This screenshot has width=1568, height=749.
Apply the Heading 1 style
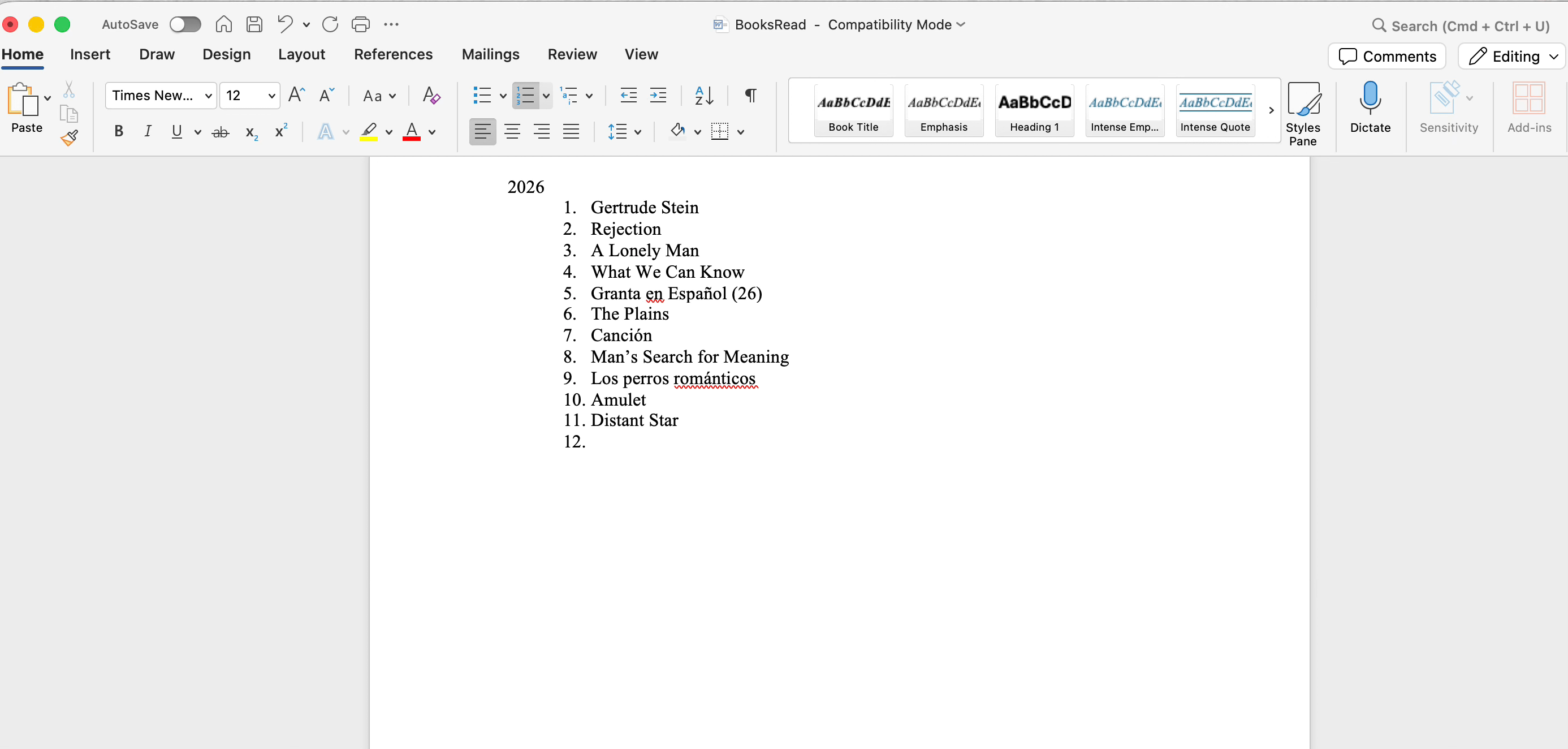point(1034,110)
